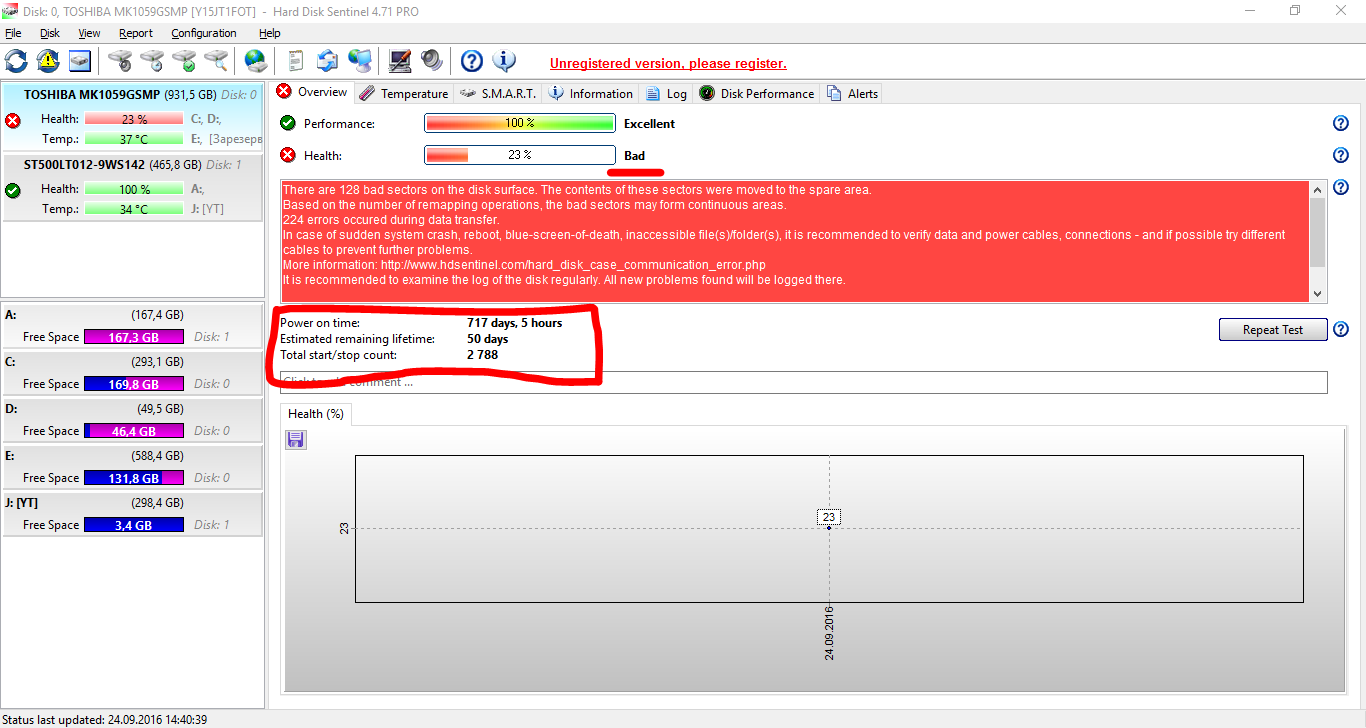Open the Help menu
The image size is (1366, 728).
coord(270,33)
